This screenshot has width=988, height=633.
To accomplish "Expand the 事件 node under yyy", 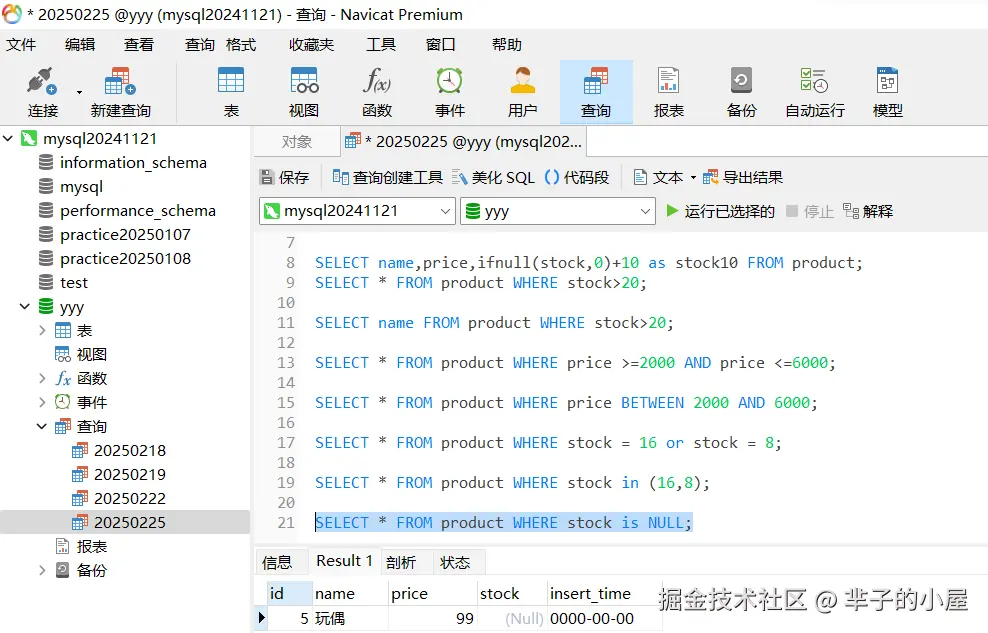I will click(x=42, y=402).
